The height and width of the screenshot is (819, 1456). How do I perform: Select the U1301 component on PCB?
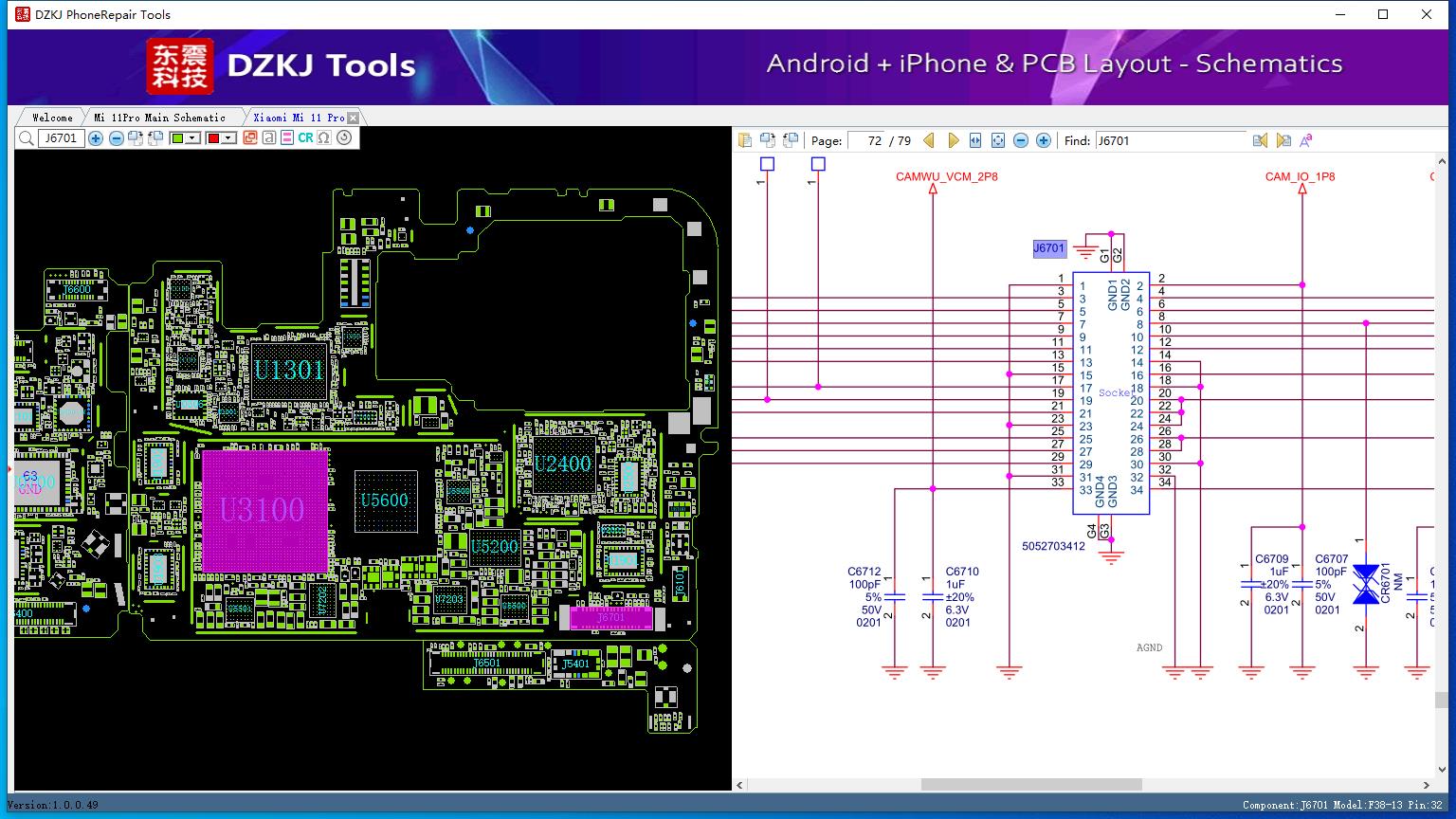click(289, 370)
